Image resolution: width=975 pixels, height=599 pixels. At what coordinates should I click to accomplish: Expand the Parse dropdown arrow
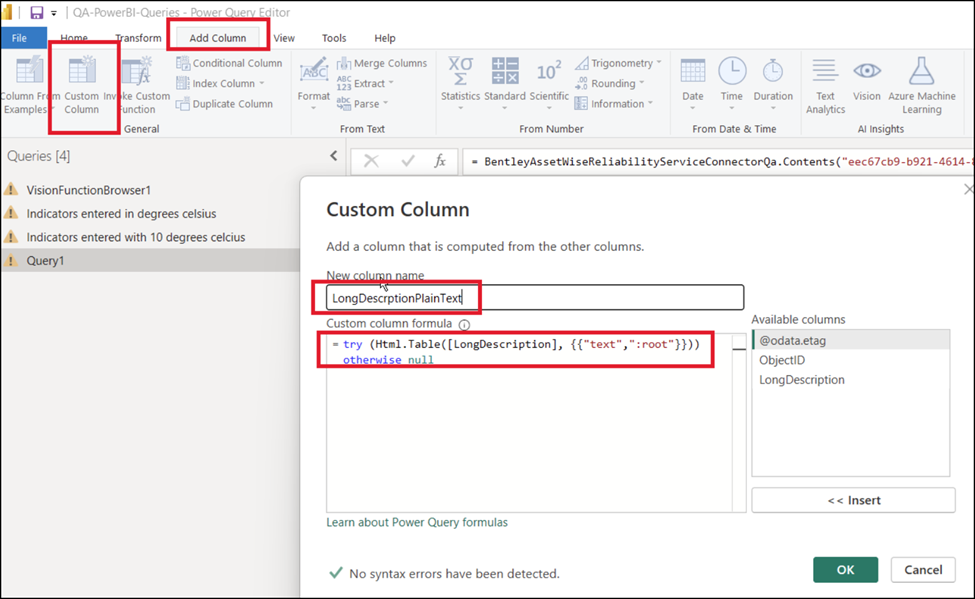386,103
